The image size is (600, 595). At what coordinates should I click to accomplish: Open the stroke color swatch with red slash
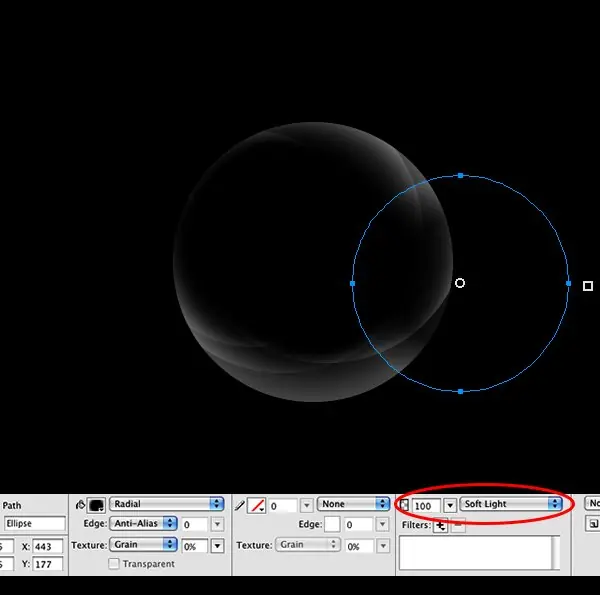[x=256, y=506]
